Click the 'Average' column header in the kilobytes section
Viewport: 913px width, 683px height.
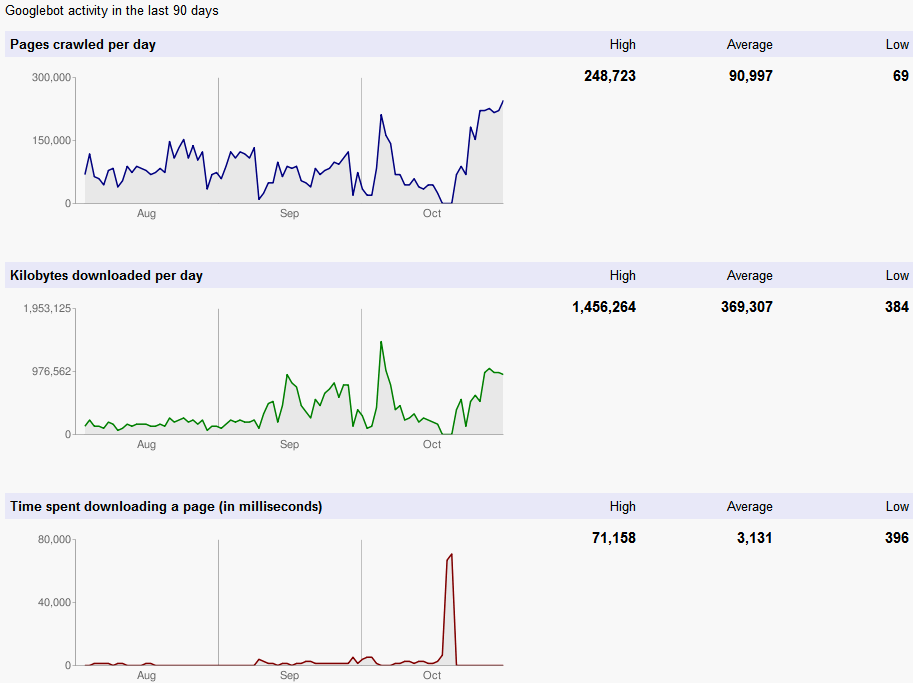749,275
